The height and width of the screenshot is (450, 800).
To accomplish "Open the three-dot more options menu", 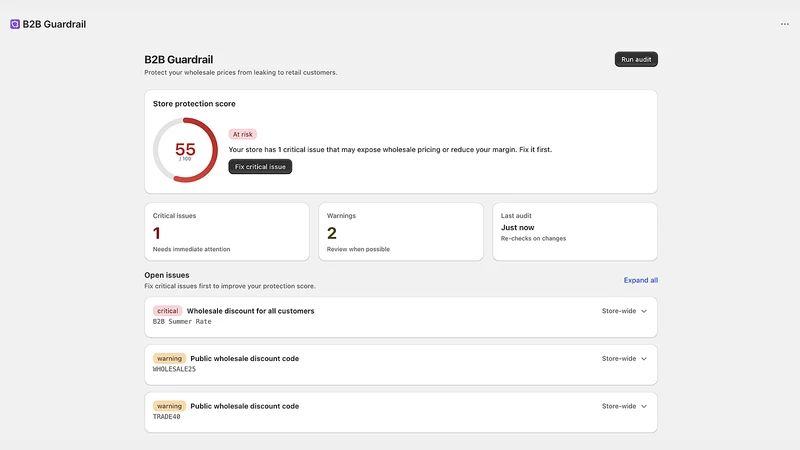I will pyautogui.click(x=784, y=24).
